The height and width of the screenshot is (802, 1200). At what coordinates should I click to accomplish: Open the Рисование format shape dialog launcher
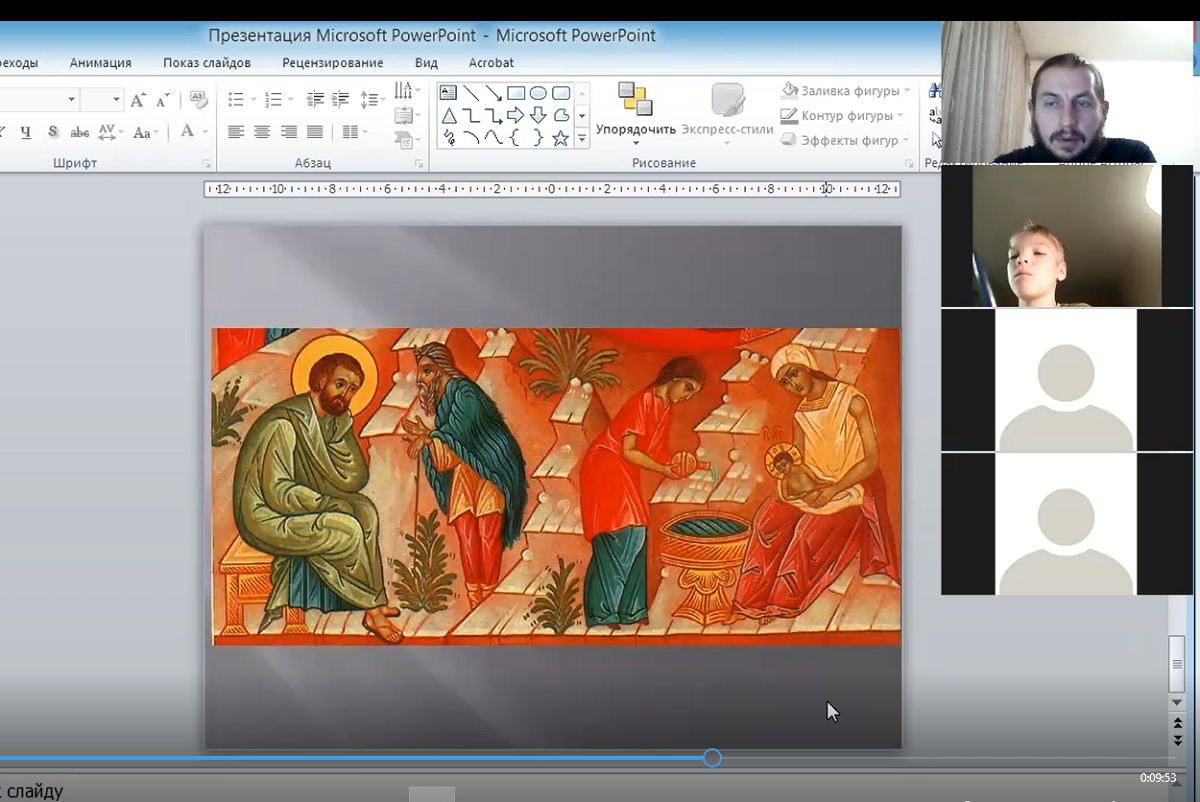pos(909,164)
